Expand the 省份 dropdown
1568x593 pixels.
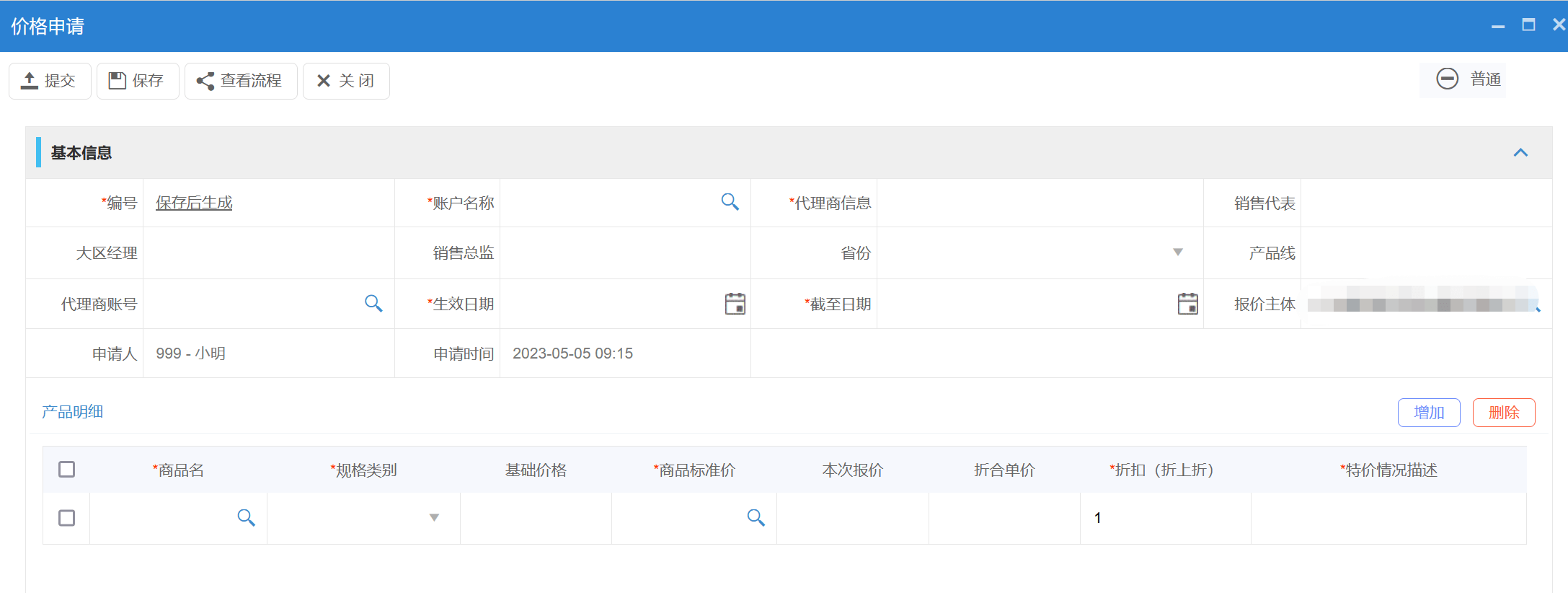coord(1177,252)
